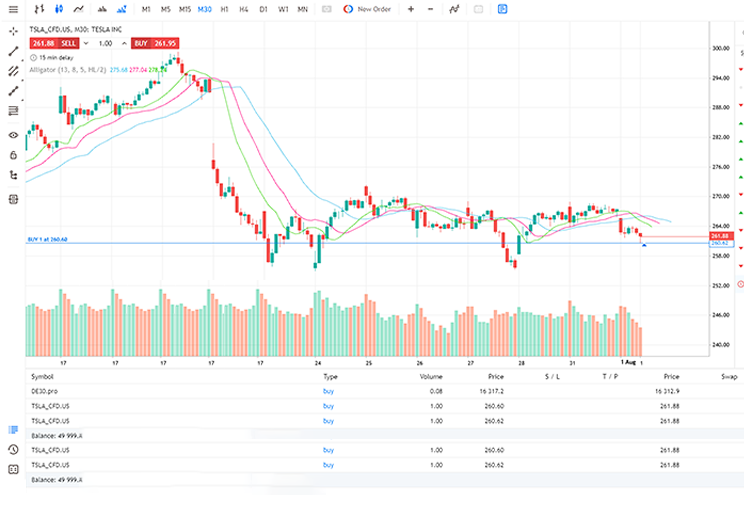This screenshot has width=744, height=511.
Task: Zoom out chart with minus icon
Action: pyautogui.click(x=431, y=9)
